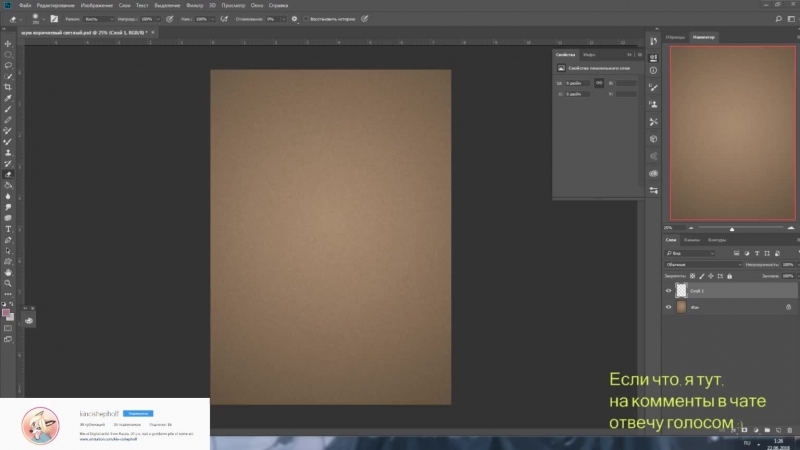Open the brush settings panel toggle icon
This screenshot has height=450, width=800.
(x=54, y=19)
